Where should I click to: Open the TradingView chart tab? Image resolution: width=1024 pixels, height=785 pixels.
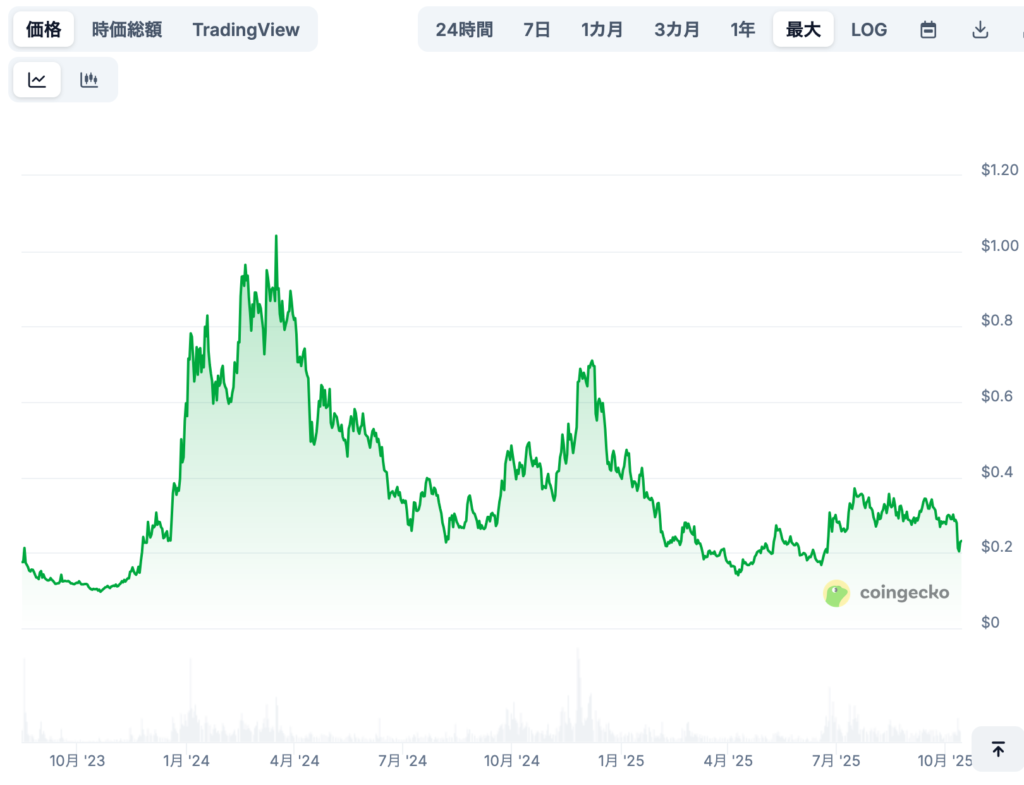[246, 30]
